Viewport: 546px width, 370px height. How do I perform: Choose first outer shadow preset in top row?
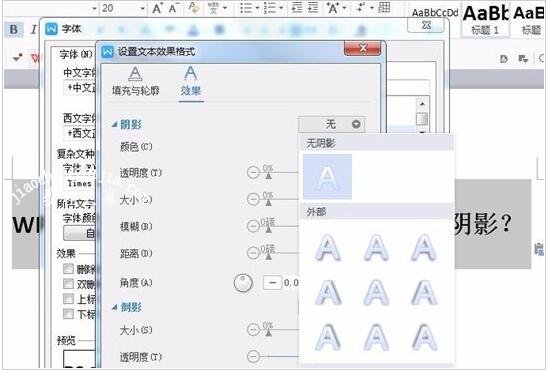tap(327, 247)
